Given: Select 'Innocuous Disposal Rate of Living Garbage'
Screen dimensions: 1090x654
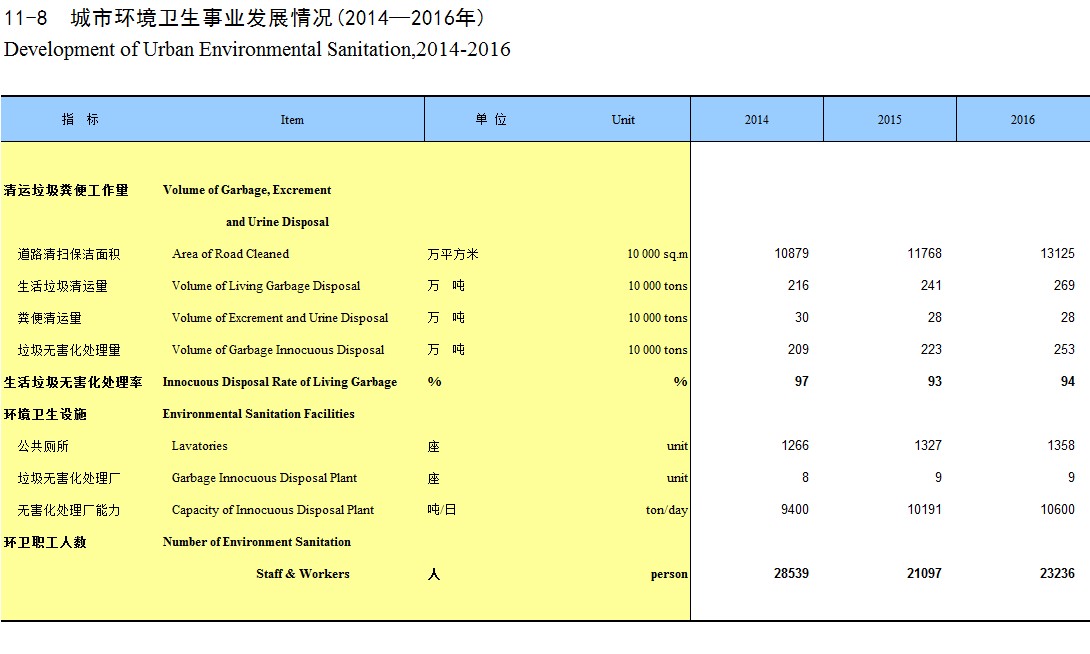Looking at the screenshot, I should pos(279,382).
